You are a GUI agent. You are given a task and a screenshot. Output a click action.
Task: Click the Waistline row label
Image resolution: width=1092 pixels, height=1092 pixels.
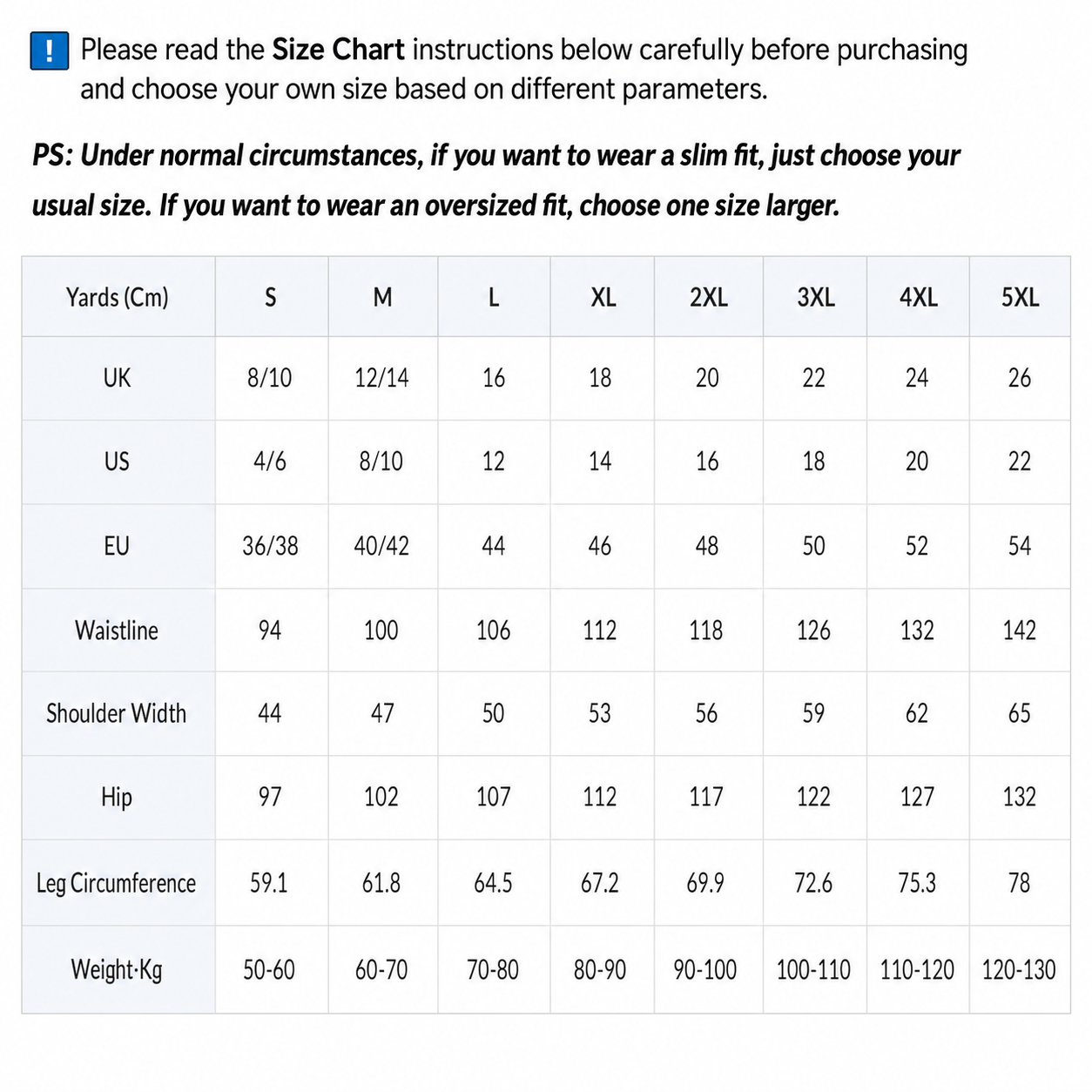(118, 630)
